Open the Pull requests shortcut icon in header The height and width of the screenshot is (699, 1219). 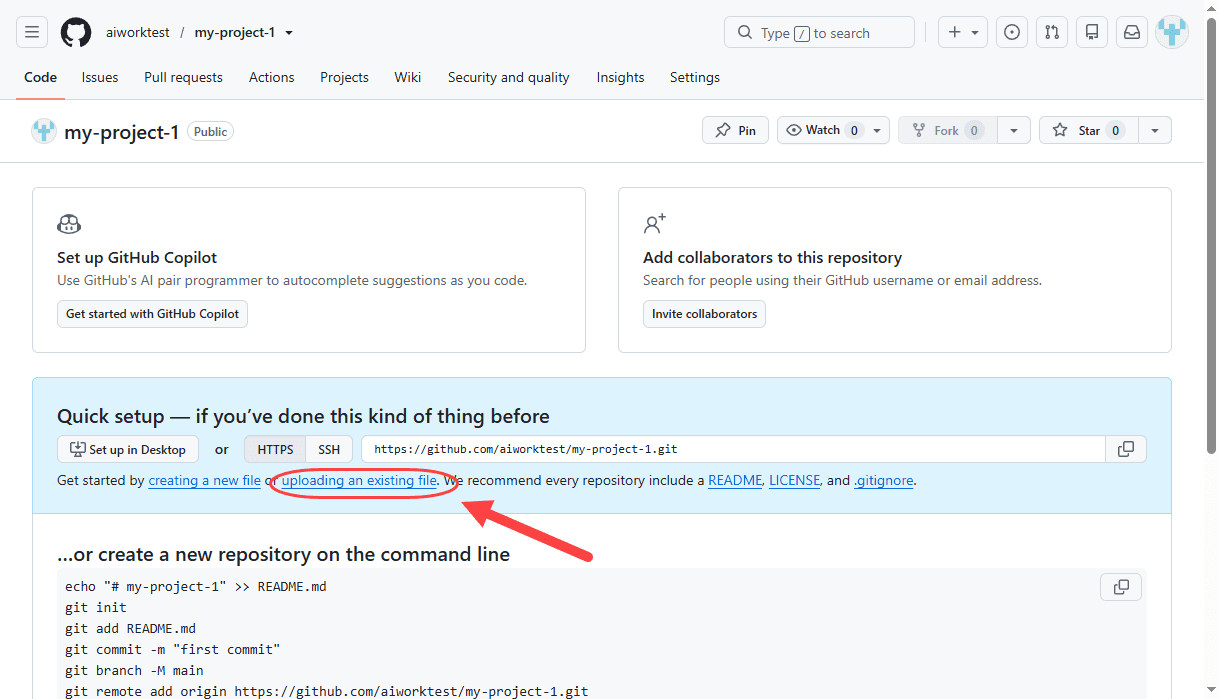pyautogui.click(x=1052, y=32)
